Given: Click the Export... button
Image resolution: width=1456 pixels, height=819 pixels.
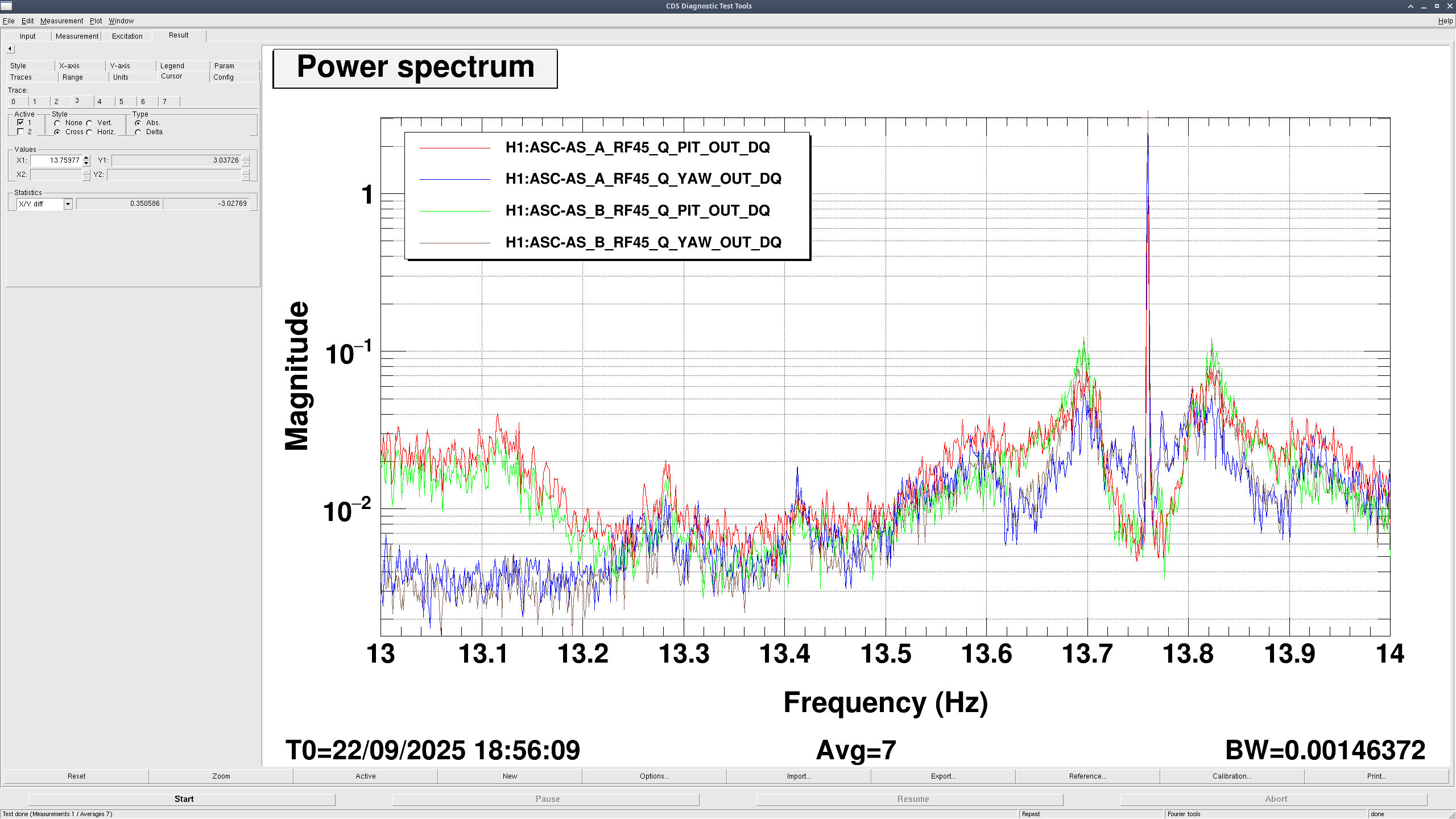Looking at the screenshot, I should click(x=942, y=776).
